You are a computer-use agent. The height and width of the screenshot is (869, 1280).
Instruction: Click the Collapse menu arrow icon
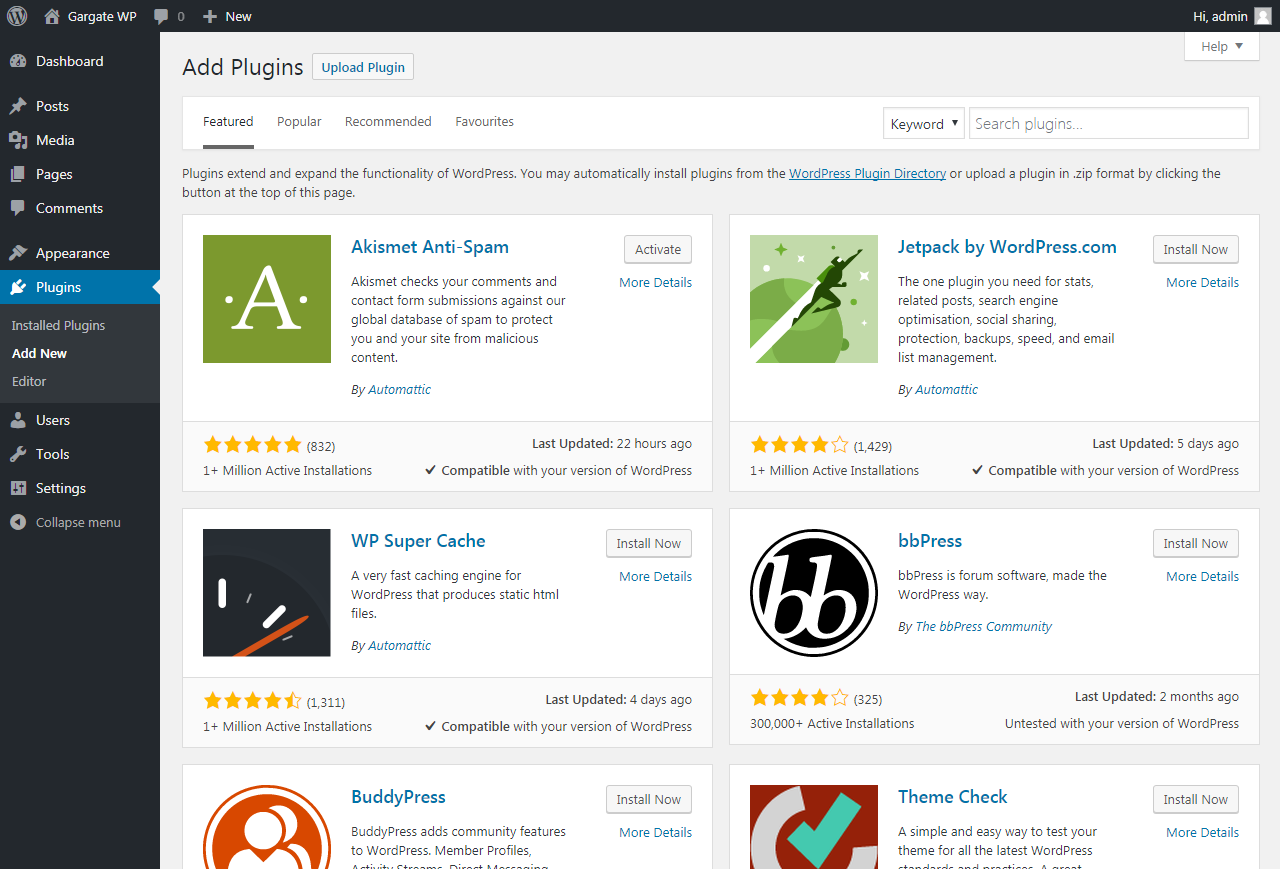click(x=18, y=522)
